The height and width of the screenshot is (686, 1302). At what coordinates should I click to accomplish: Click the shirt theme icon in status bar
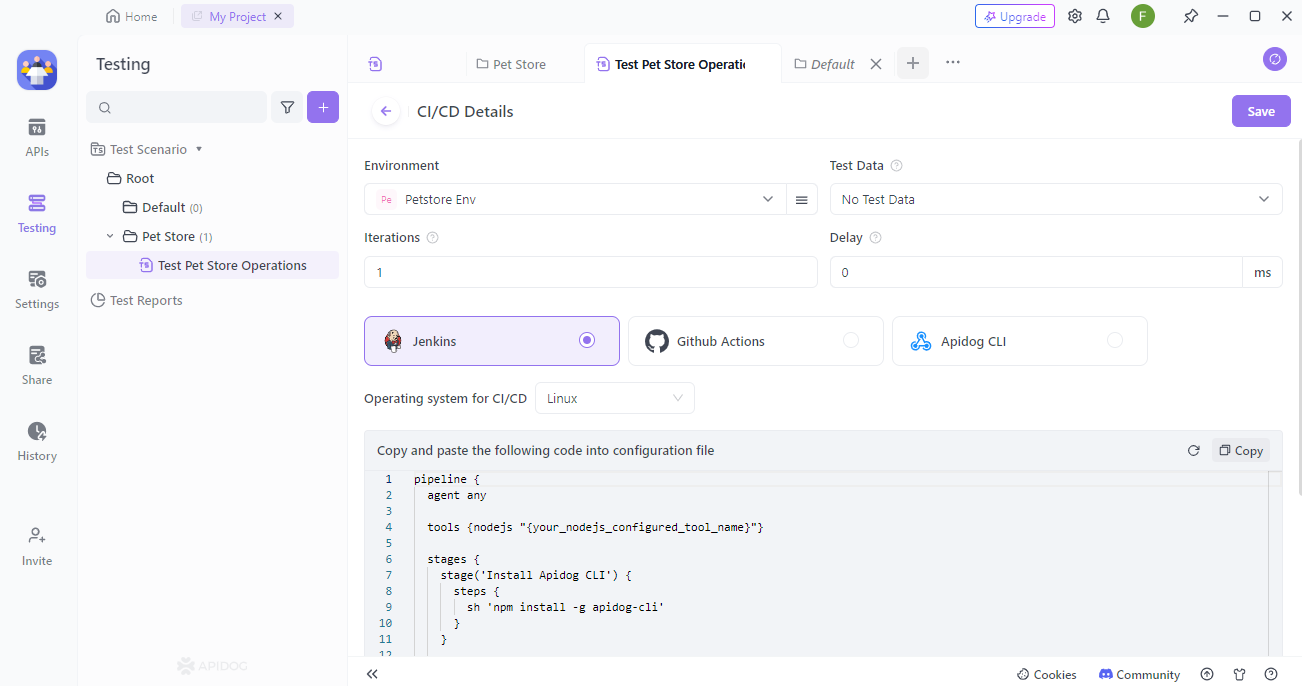[1239, 674]
